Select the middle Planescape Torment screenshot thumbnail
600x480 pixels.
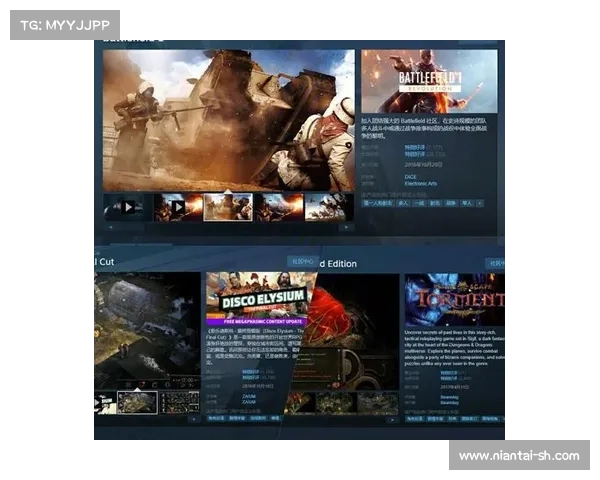coord(336,403)
